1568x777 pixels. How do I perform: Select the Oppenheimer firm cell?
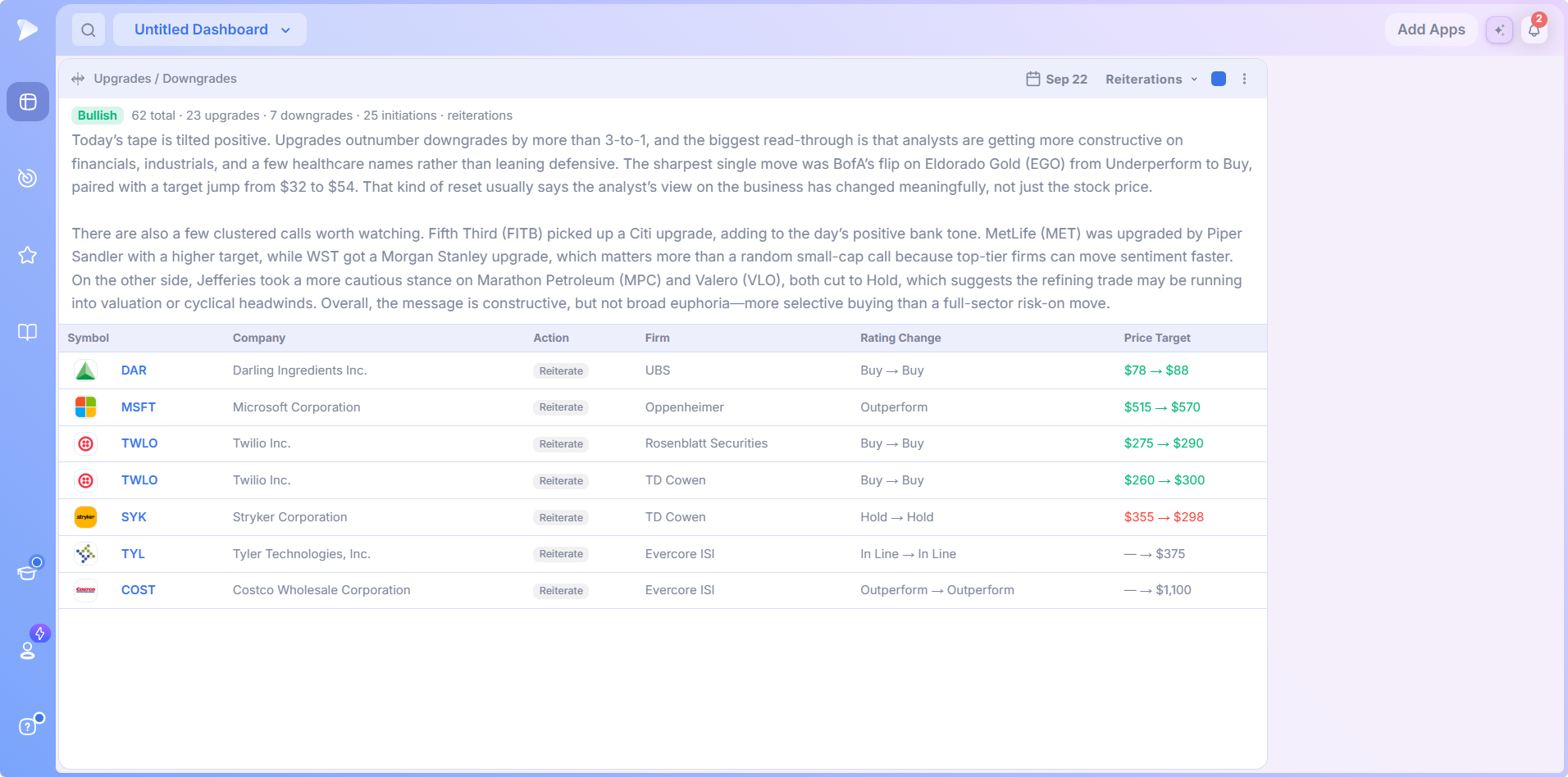click(685, 407)
